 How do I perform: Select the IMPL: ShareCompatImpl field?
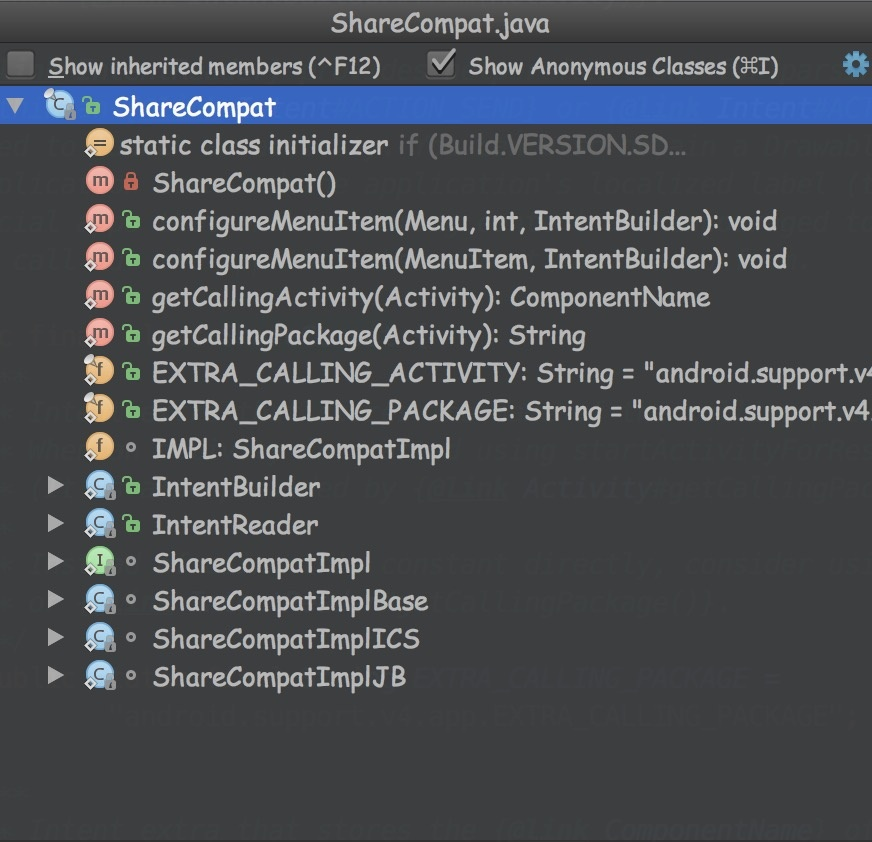pyautogui.click(x=436, y=448)
